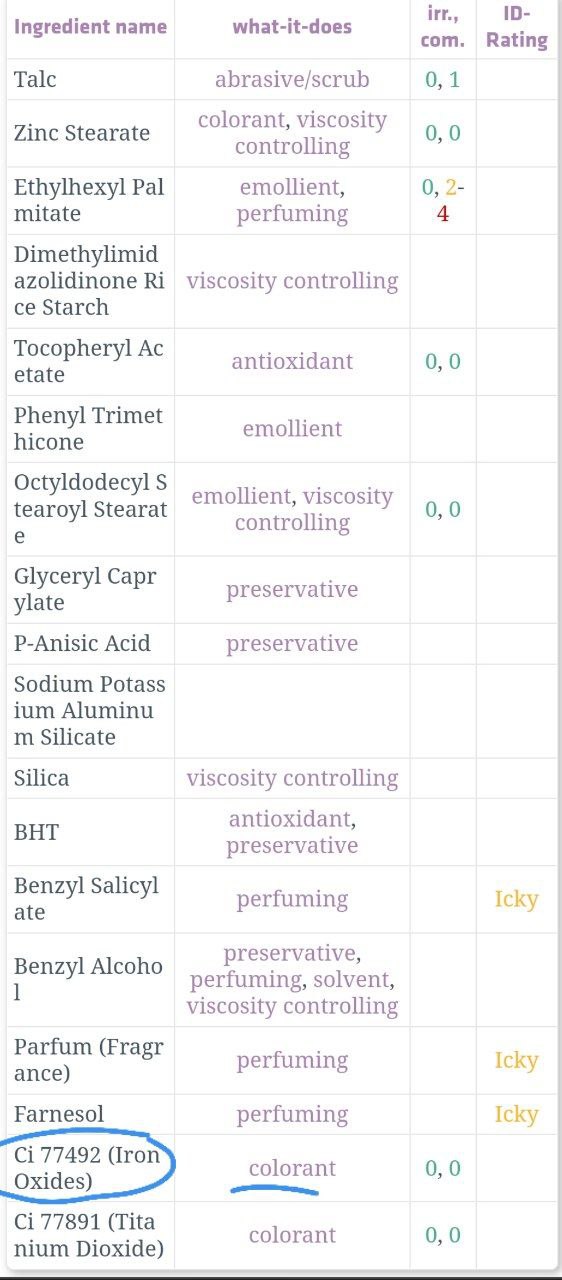Viewport: 562px width, 1280px height.
Task: Open the Benzyl Alcohol ingredient page
Action: click(x=88, y=979)
